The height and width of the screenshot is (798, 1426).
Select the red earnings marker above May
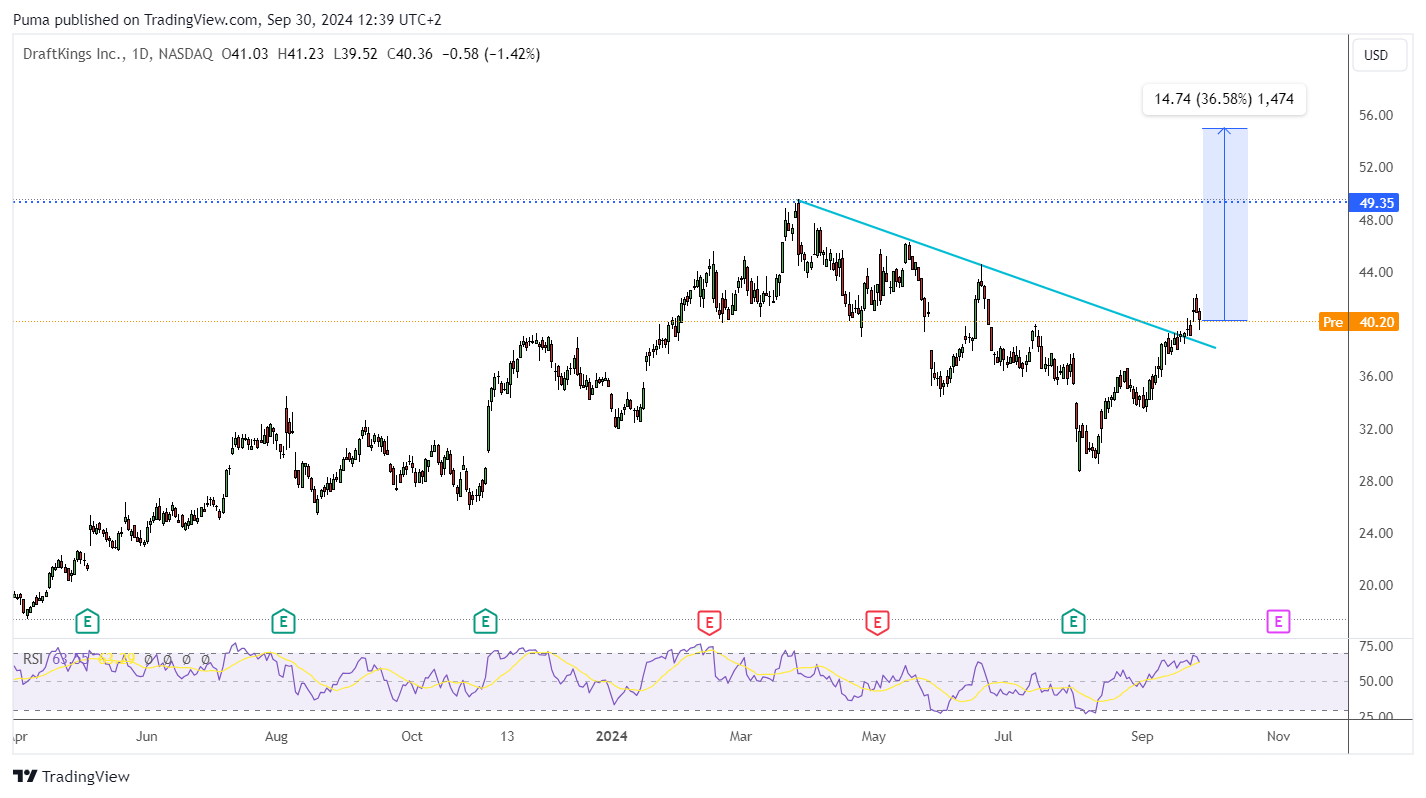[x=877, y=622]
